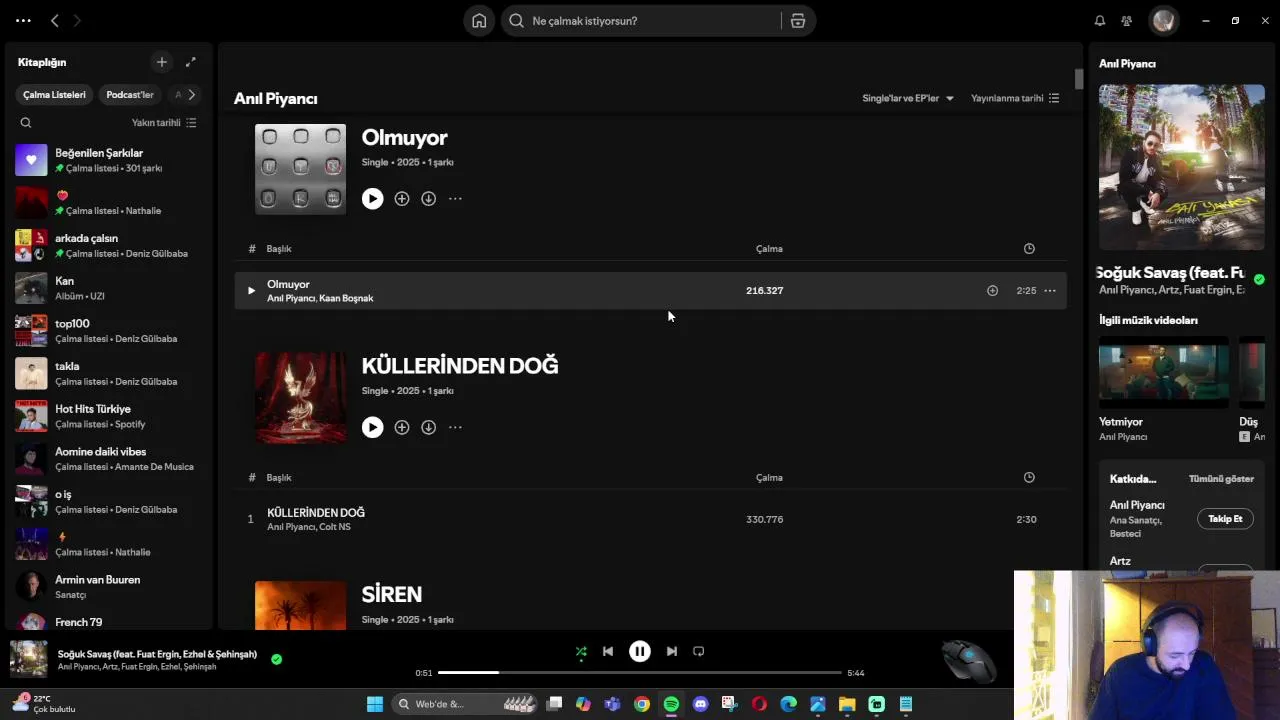Toggle repeat mode

pyautogui.click(x=699, y=652)
